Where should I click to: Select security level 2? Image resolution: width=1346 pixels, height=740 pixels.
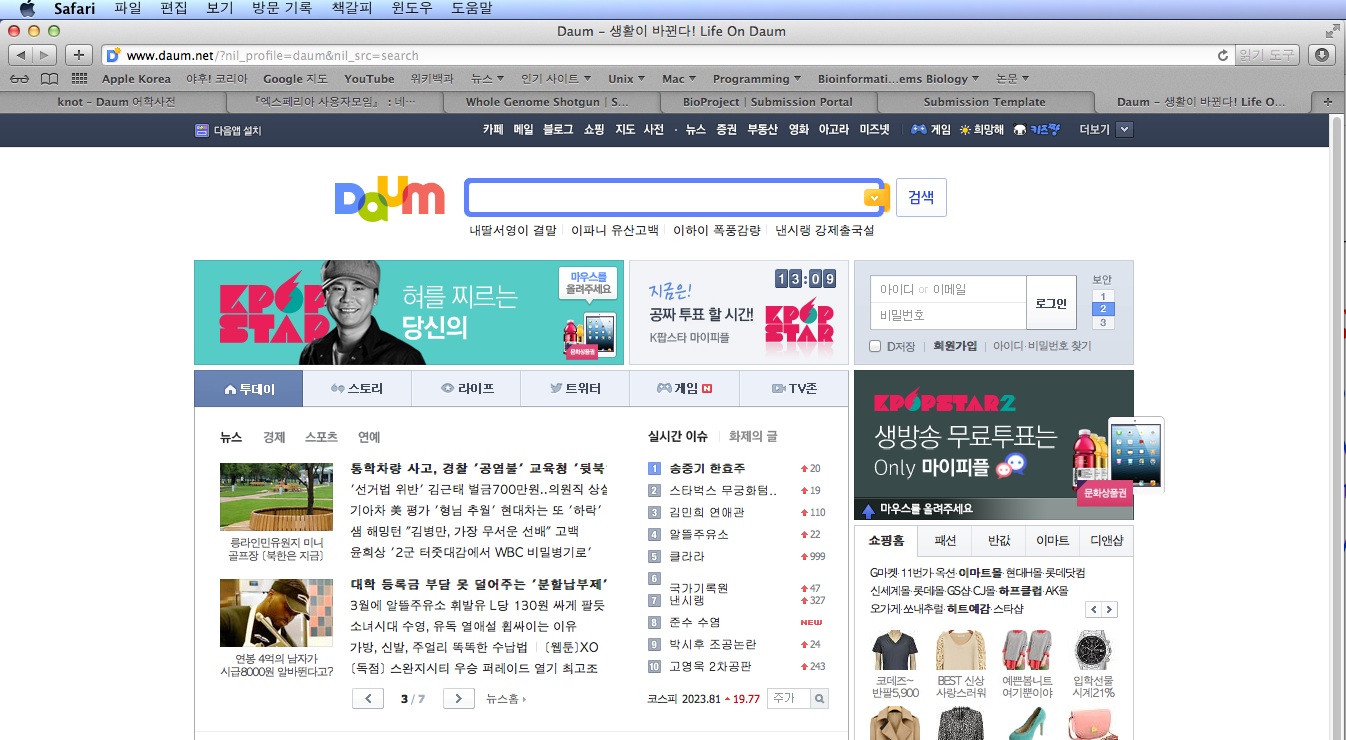tap(1102, 309)
